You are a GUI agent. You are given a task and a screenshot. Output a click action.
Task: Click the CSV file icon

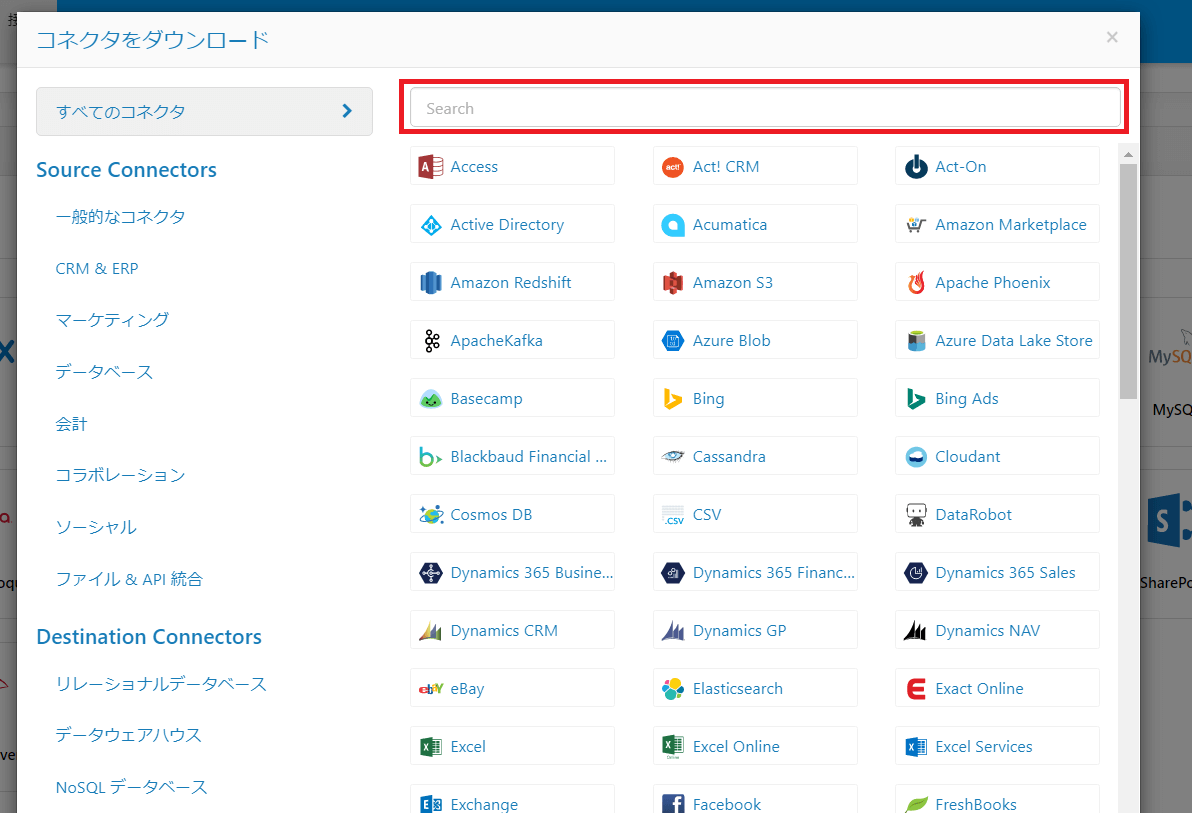click(x=673, y=515)
